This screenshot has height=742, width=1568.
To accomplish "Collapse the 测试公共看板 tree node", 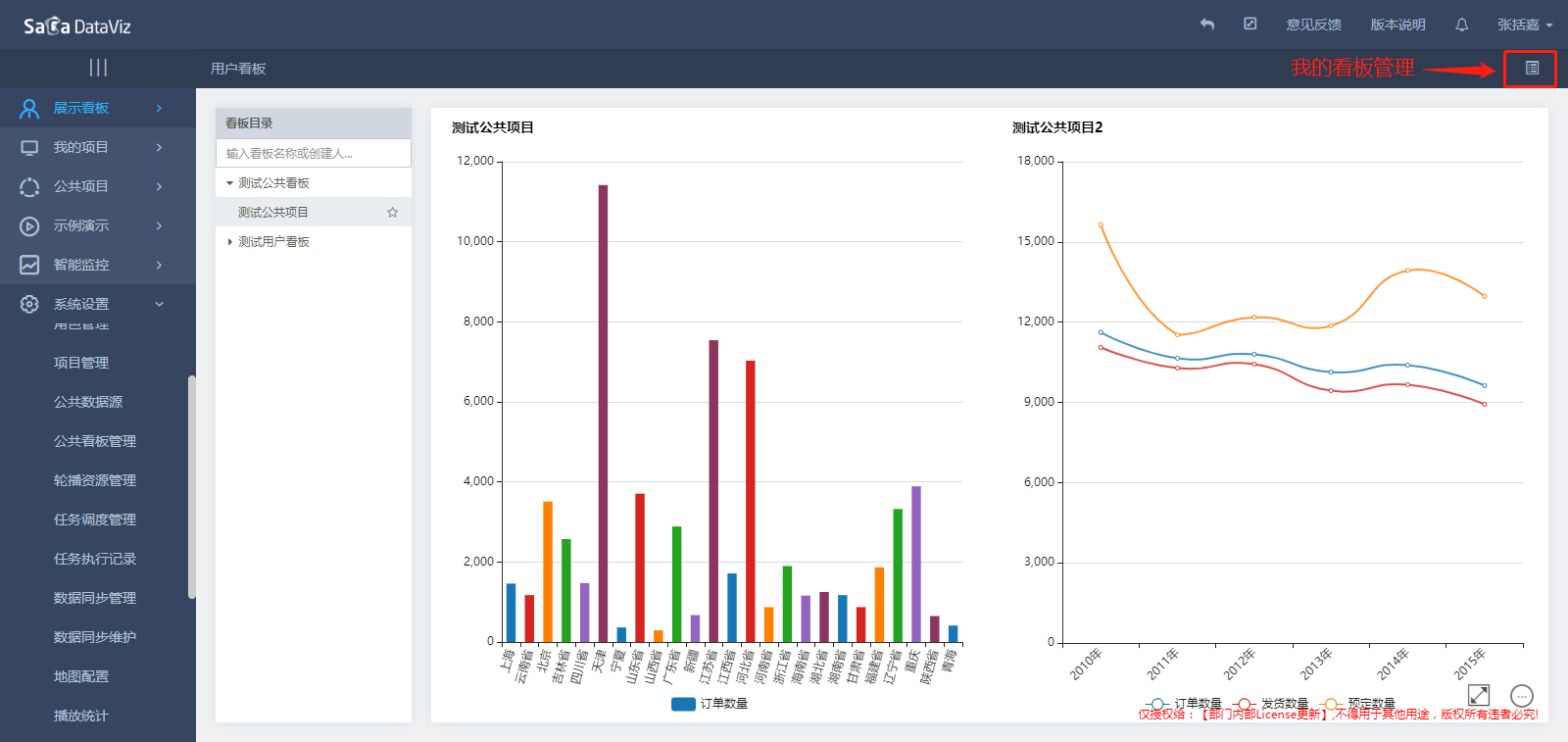I will click(230, 183).
